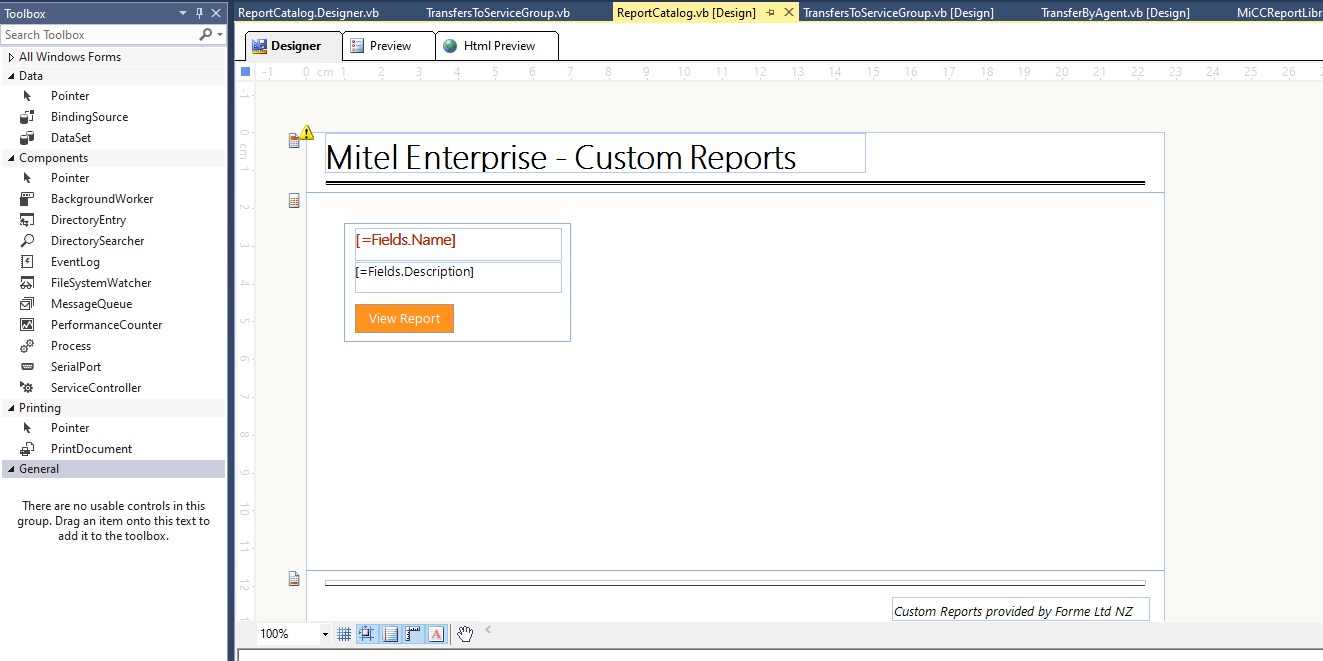
Task: Select the PrintDocument component
Action: 112,449
